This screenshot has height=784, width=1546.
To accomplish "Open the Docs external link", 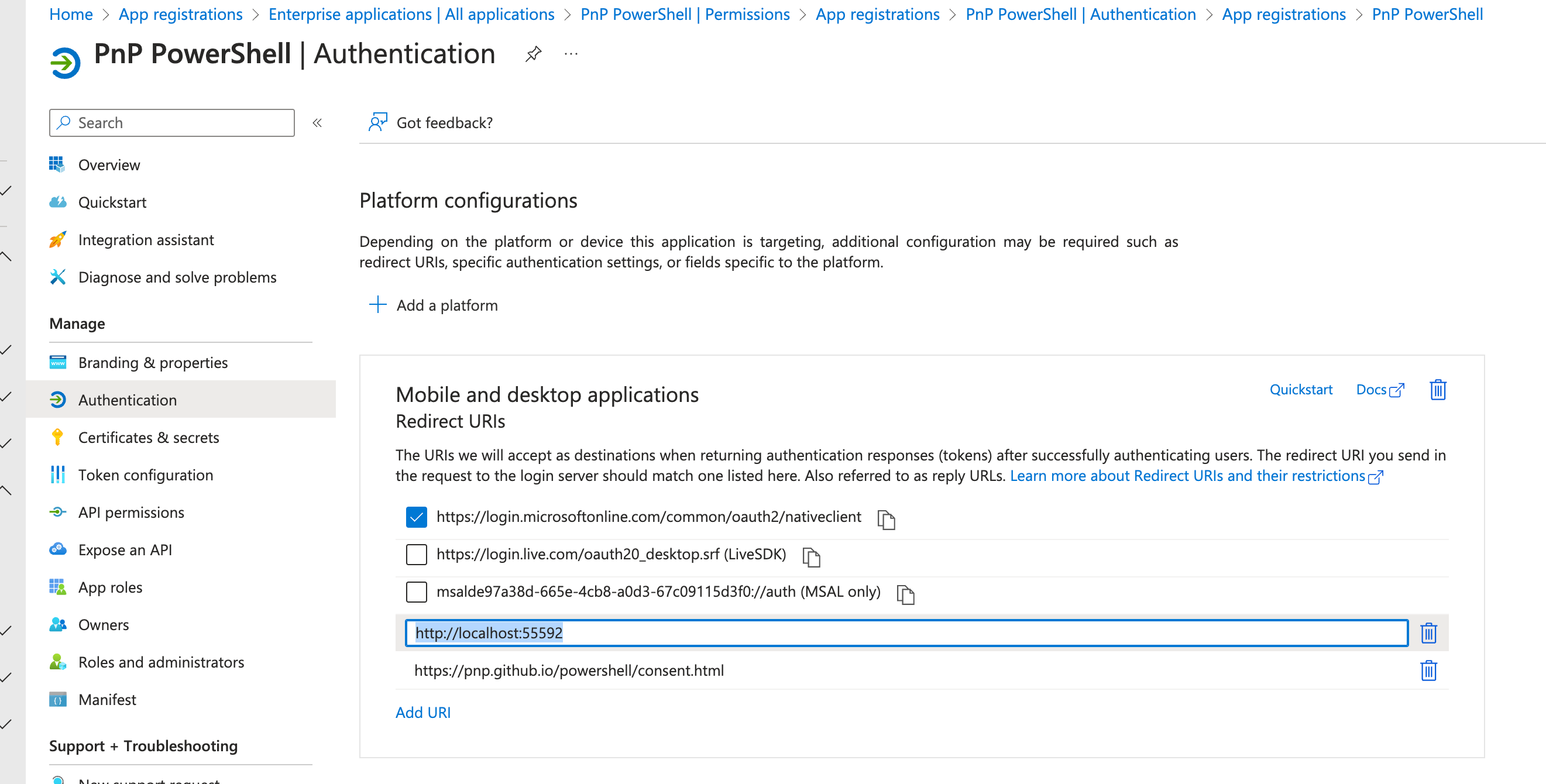I will pos(1380,389).
